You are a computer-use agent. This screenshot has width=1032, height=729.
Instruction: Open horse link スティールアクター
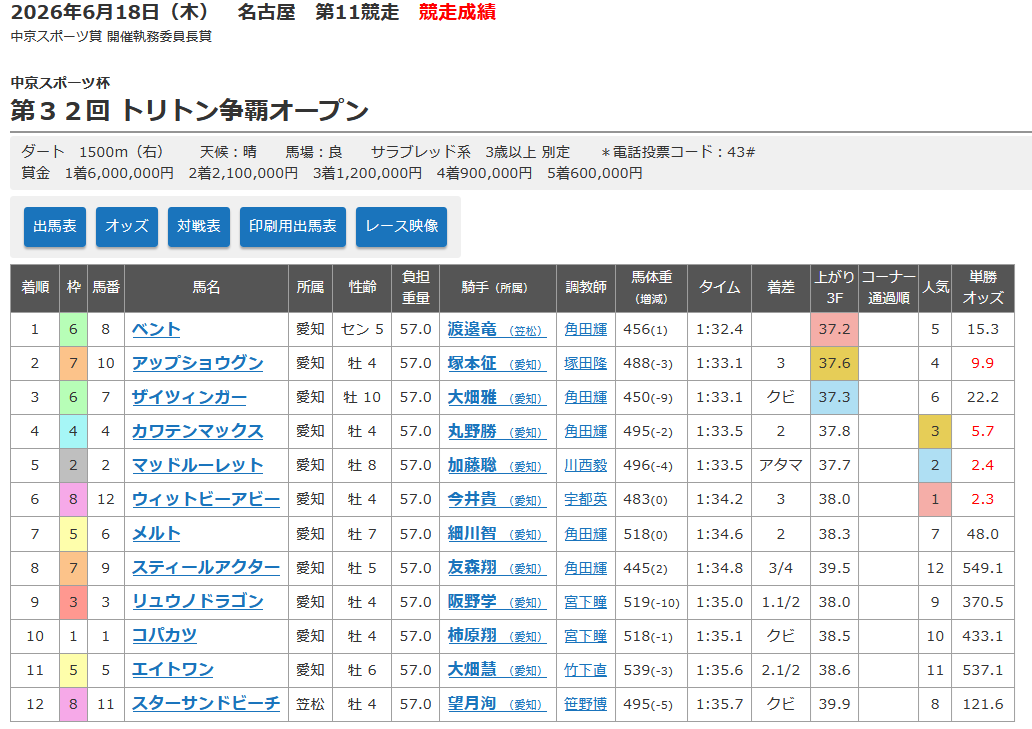[206, 568]
